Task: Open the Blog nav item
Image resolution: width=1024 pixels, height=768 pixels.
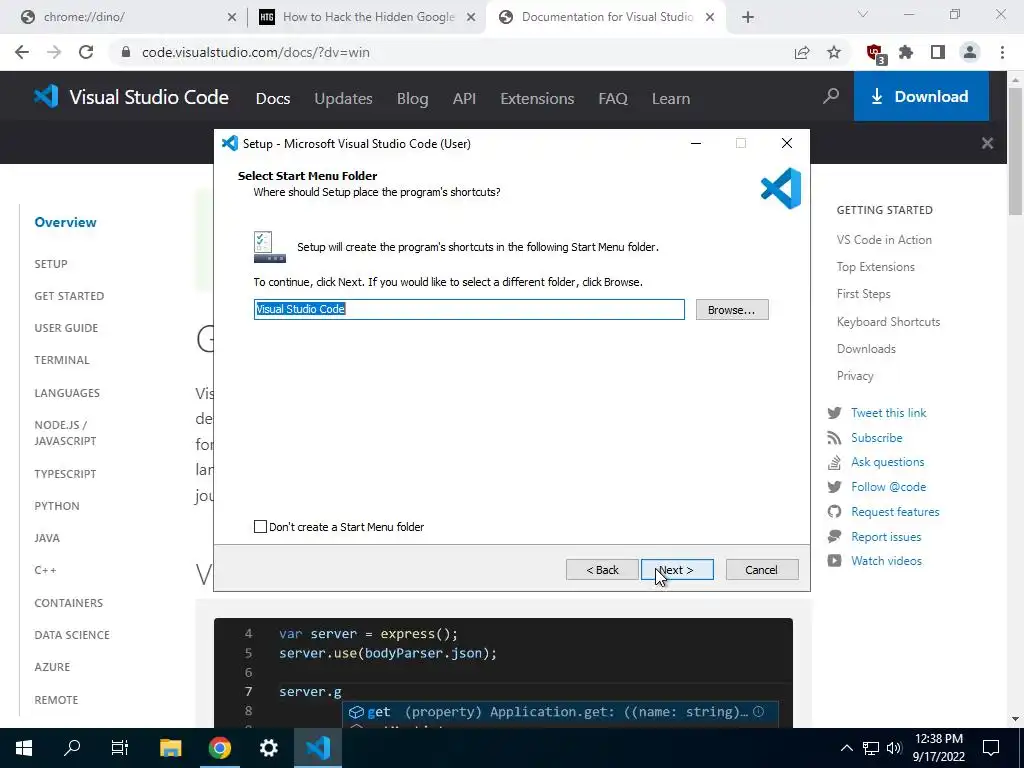Action: point(413,99)
